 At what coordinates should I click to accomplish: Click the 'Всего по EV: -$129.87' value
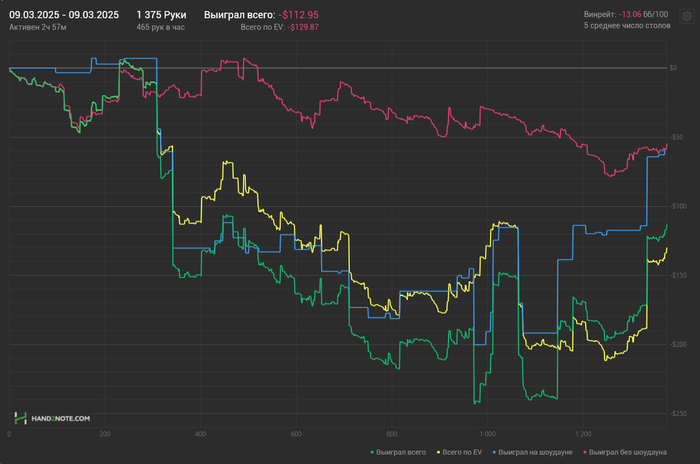pos(279,27)
